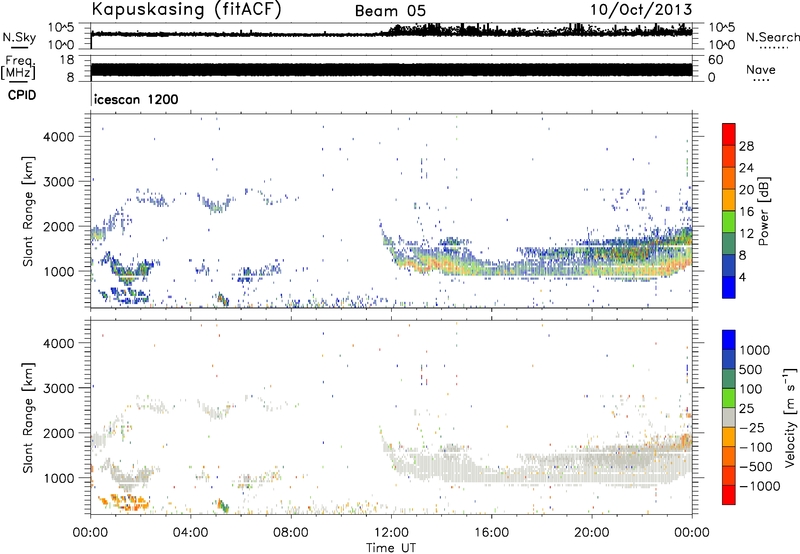Click the "12:00" time tick label
800x554 pixels.
pyautogui.click(x=391, y=533)
